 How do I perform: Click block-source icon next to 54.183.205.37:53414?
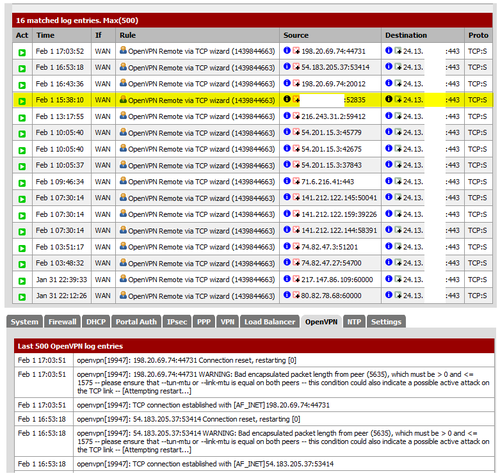[296, 67]
